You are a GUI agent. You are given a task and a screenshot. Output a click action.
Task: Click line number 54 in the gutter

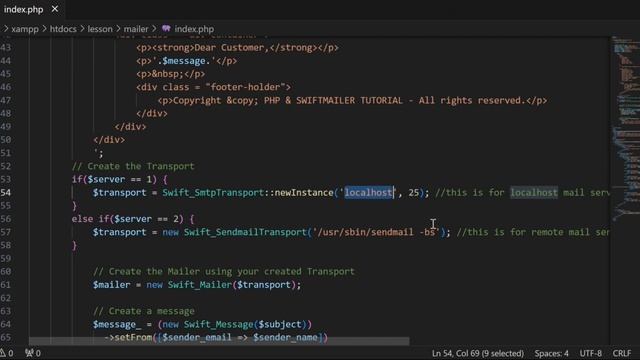click(6, 193)
